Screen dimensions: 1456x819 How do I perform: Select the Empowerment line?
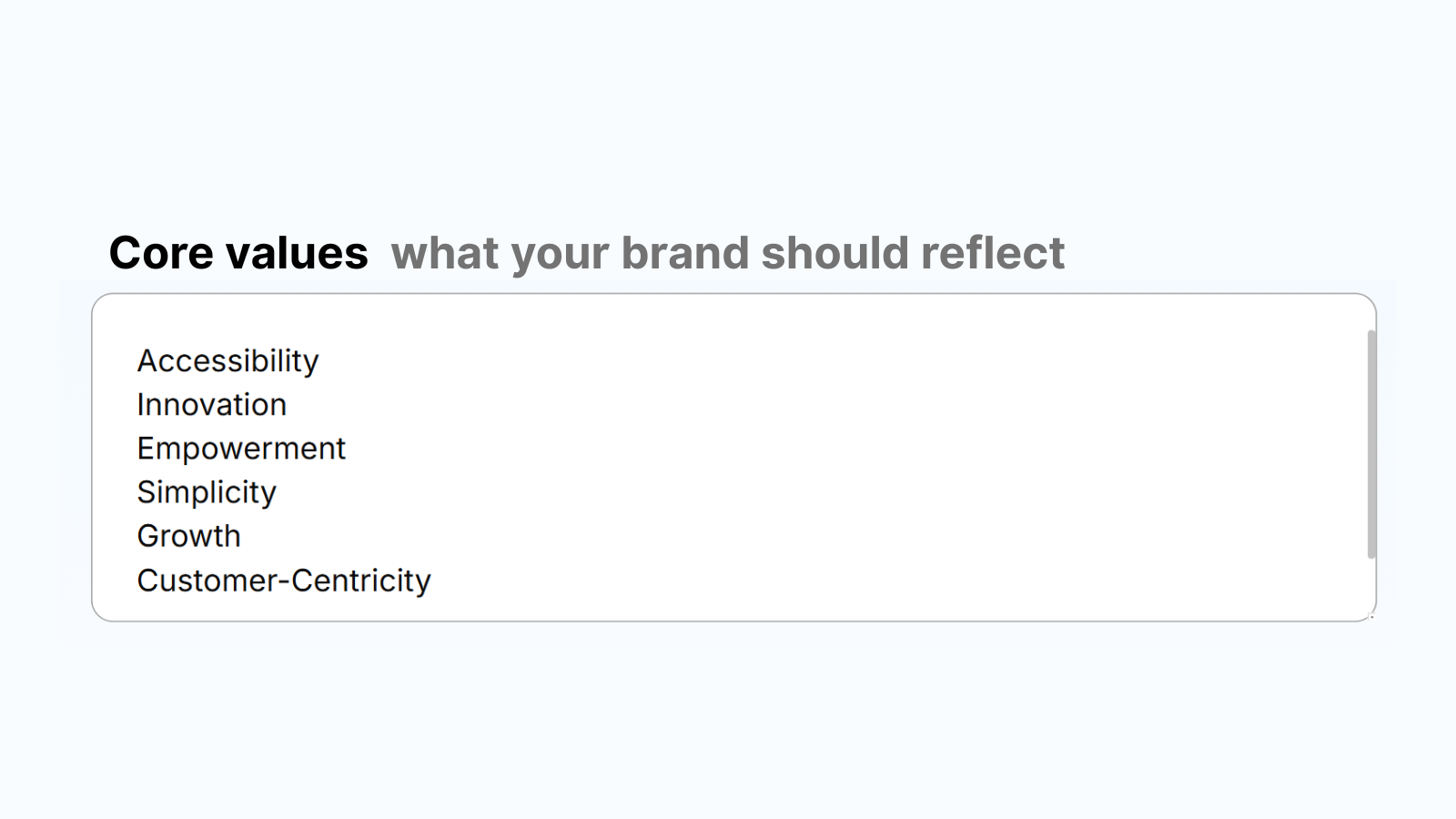pyautogui.click(x=240, y=448)
